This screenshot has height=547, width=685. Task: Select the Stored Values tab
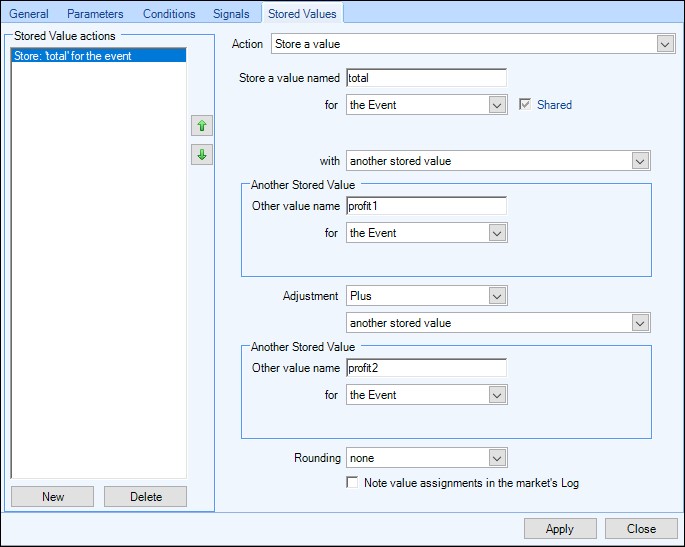click(x=302, y=14)
